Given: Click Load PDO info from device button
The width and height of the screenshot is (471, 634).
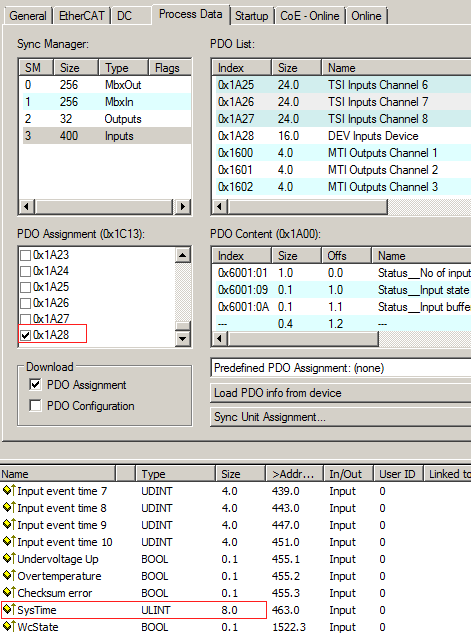Looking at the screenshot, I should pos(340,393).
